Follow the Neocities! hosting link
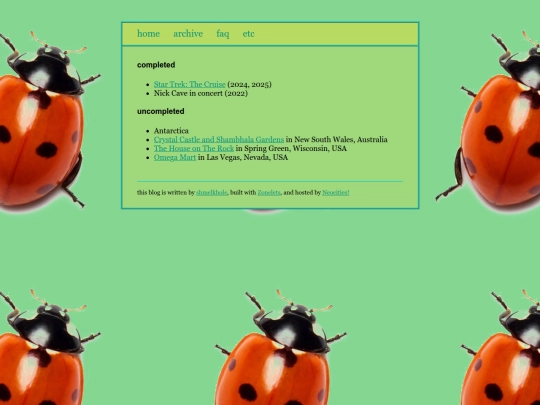Image resolution: width=540 pixels, height=405 pixels. pos(336,193)
